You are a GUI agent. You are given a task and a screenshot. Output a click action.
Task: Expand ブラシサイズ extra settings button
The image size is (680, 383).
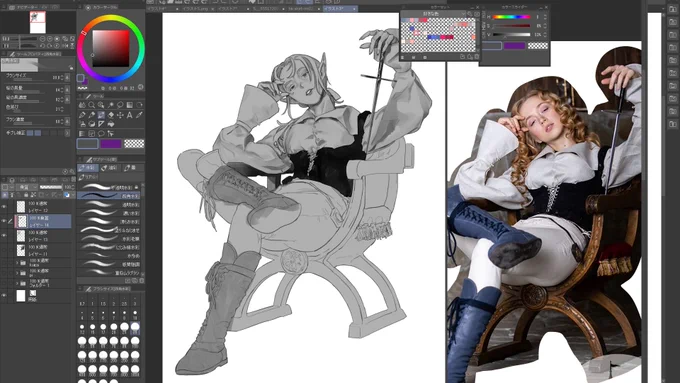67,78
